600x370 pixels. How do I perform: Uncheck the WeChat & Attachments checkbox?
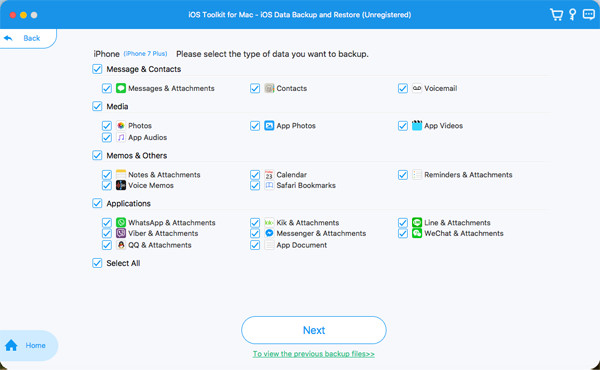coord(403,233)
